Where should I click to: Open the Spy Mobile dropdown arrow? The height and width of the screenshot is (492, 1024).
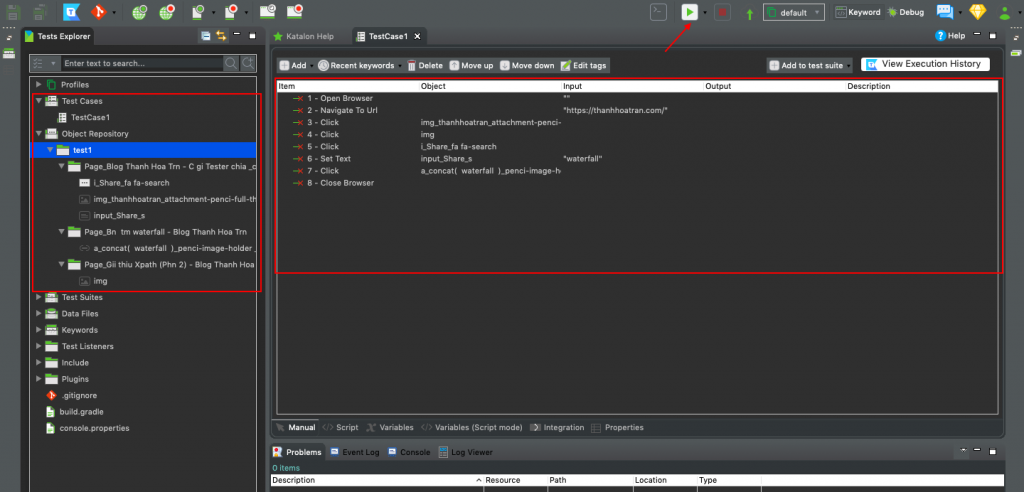pos(214,12)
